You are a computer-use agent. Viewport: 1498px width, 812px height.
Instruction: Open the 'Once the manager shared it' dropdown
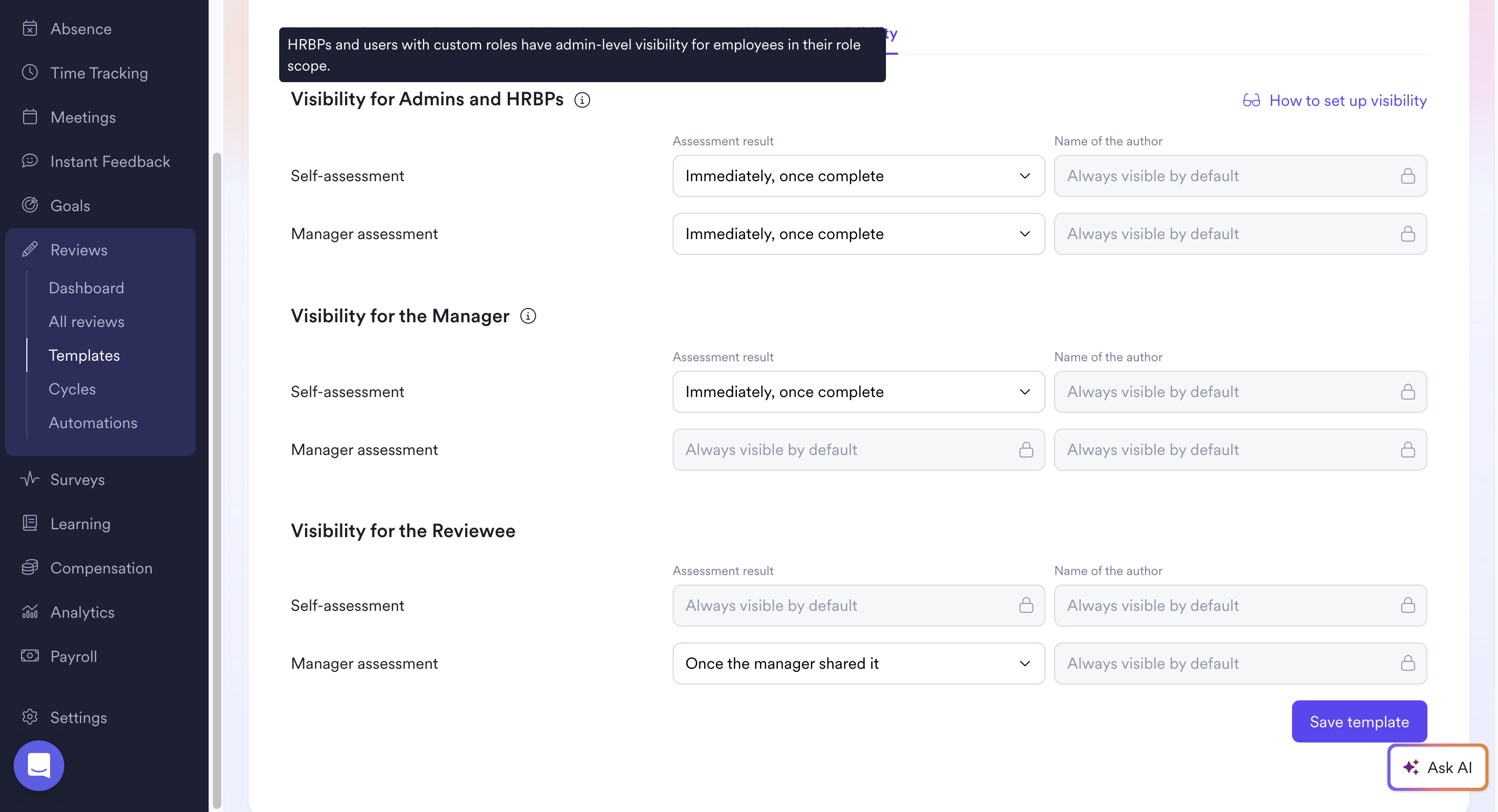coord(859,663)
